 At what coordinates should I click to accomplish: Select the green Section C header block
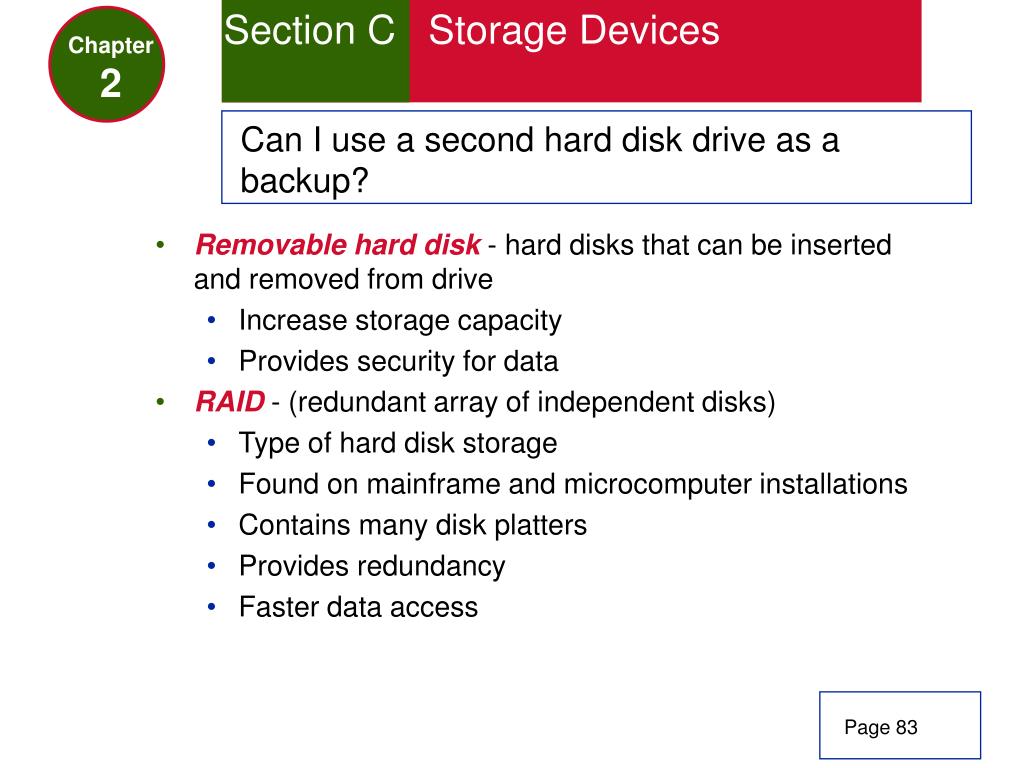pos(315,51)
